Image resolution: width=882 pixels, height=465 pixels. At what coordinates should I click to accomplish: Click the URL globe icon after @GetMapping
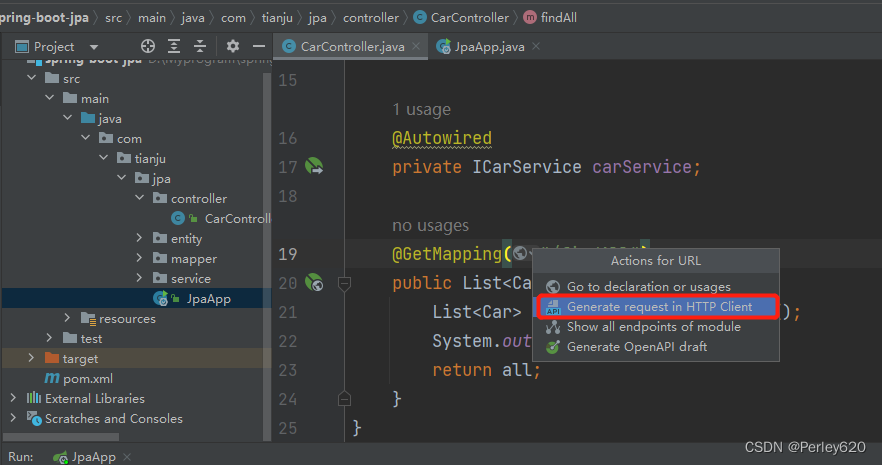[520, 254]
